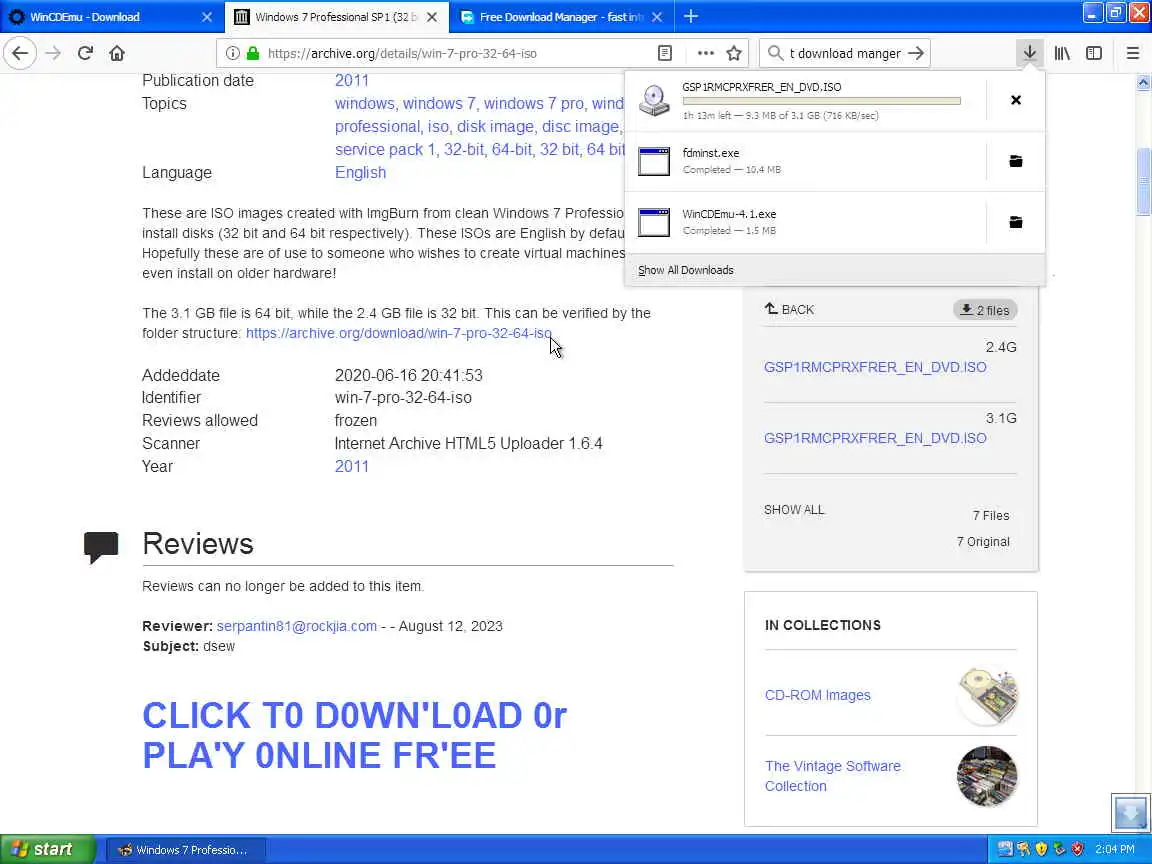Toggle reader view icon
The height and width of the screenshot is (864, 1152).
(665, 53)
